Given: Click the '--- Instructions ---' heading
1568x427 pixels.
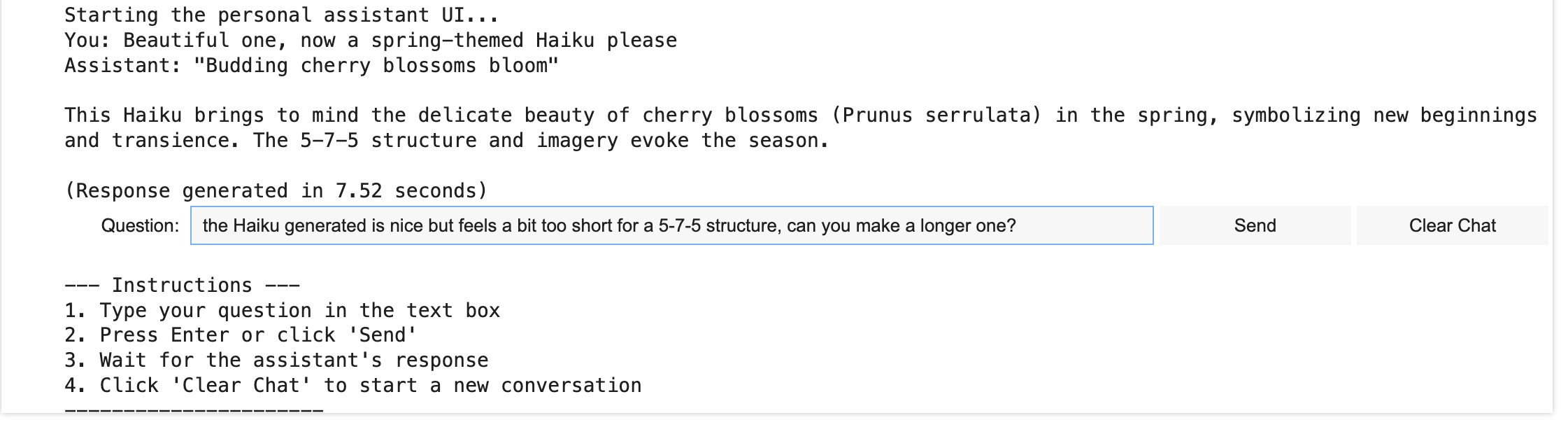Looking at the screenshot, I should (182, 285).
